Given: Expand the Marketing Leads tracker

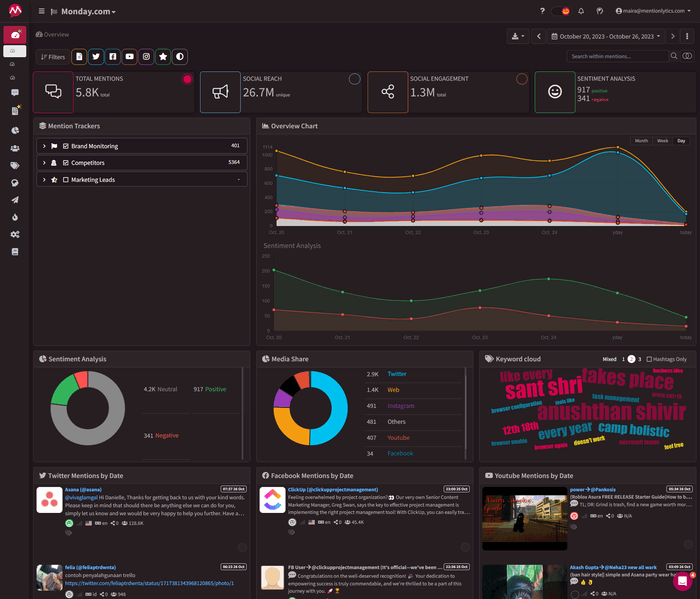Looking at the screenshot, I should click(x=44, y=179).
